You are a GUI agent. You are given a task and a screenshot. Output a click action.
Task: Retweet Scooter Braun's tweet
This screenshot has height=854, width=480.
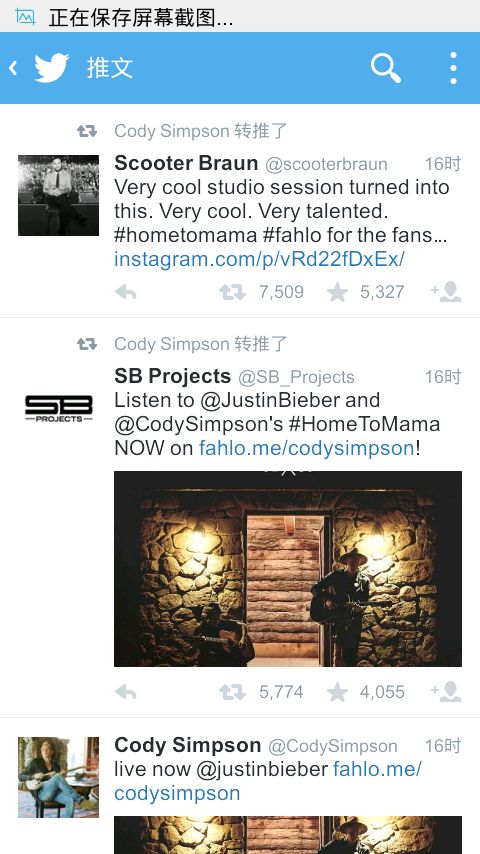point(233,292)
